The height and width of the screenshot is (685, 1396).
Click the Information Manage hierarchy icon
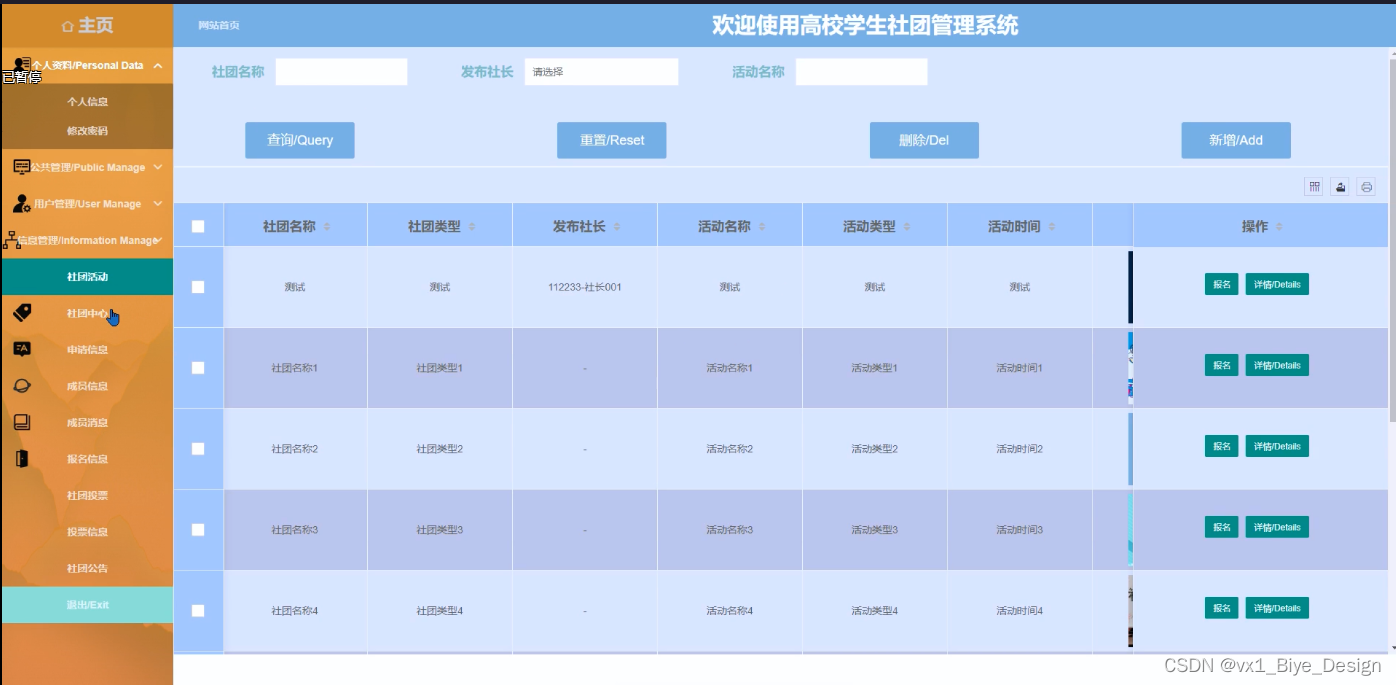[11, 240]
